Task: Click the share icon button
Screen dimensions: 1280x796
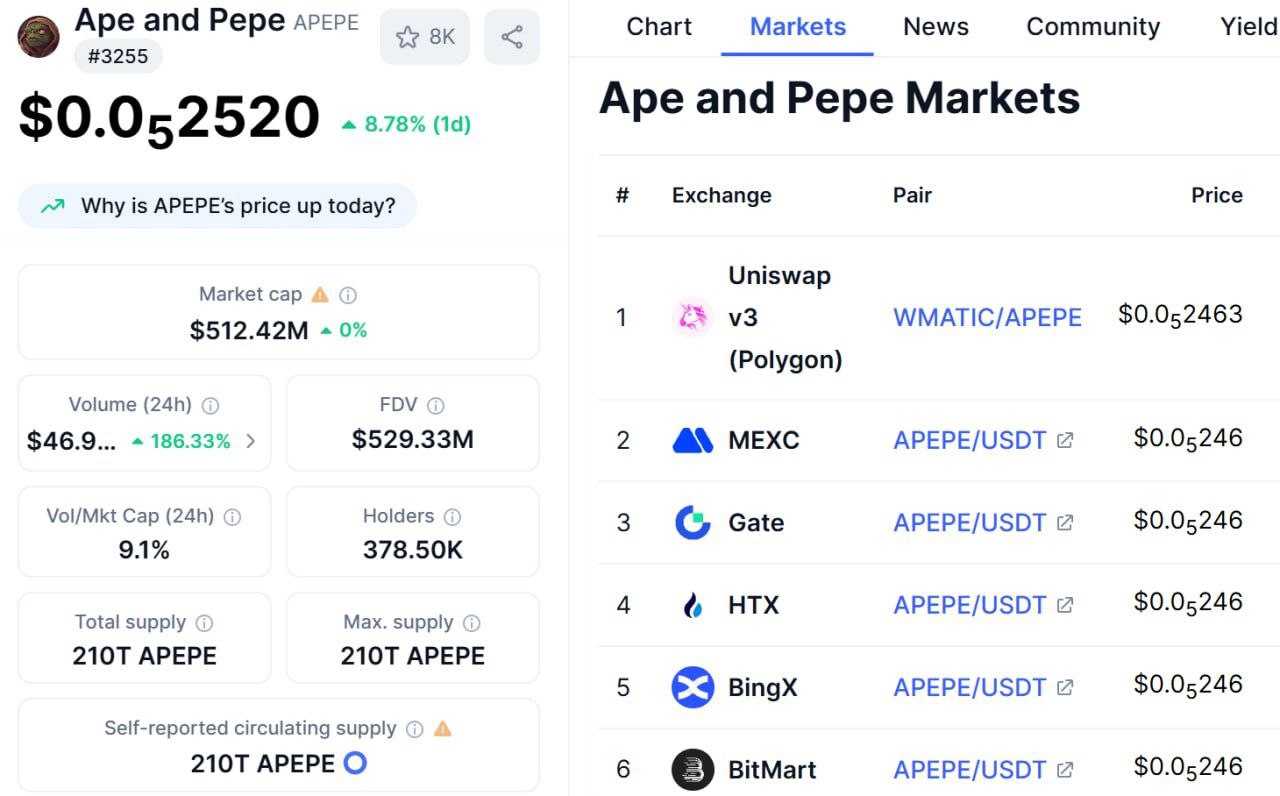Action: [x=512, y=37]
